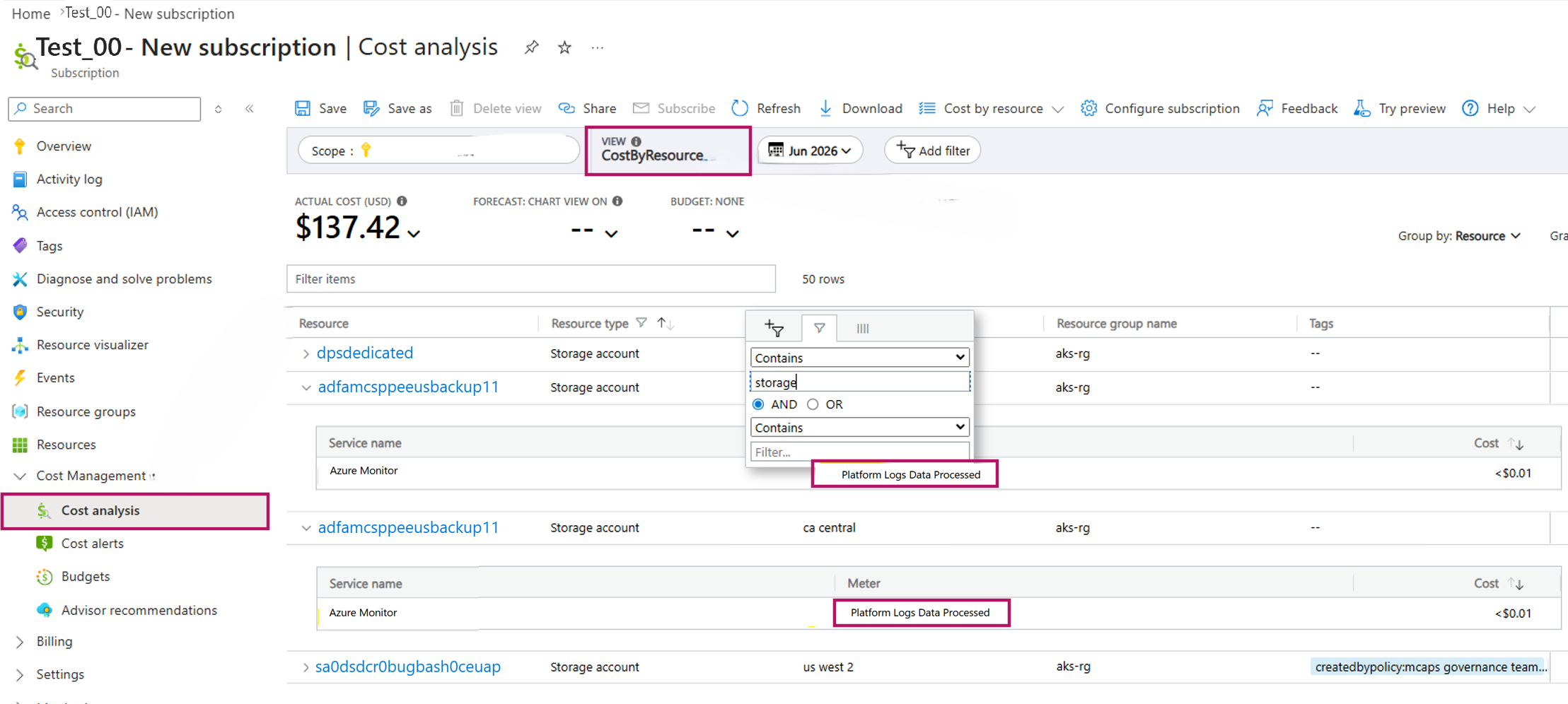The width and height of the screenshot is (1568, 704).
Task: Refresh the cost analysis data
Action: coord(766,108)
